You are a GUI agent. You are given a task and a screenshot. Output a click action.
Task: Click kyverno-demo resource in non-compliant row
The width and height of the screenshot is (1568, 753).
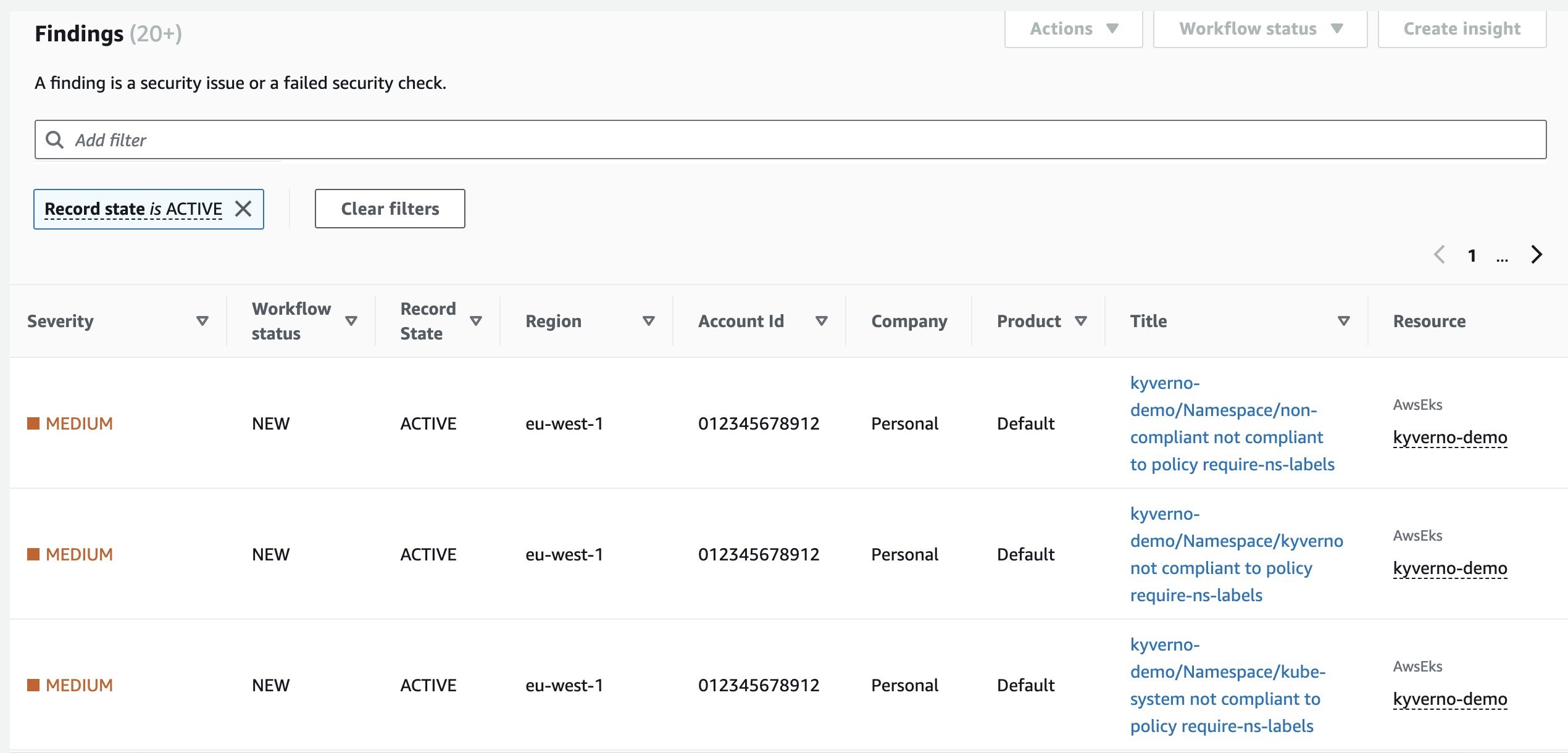(x=1450, y=437)
